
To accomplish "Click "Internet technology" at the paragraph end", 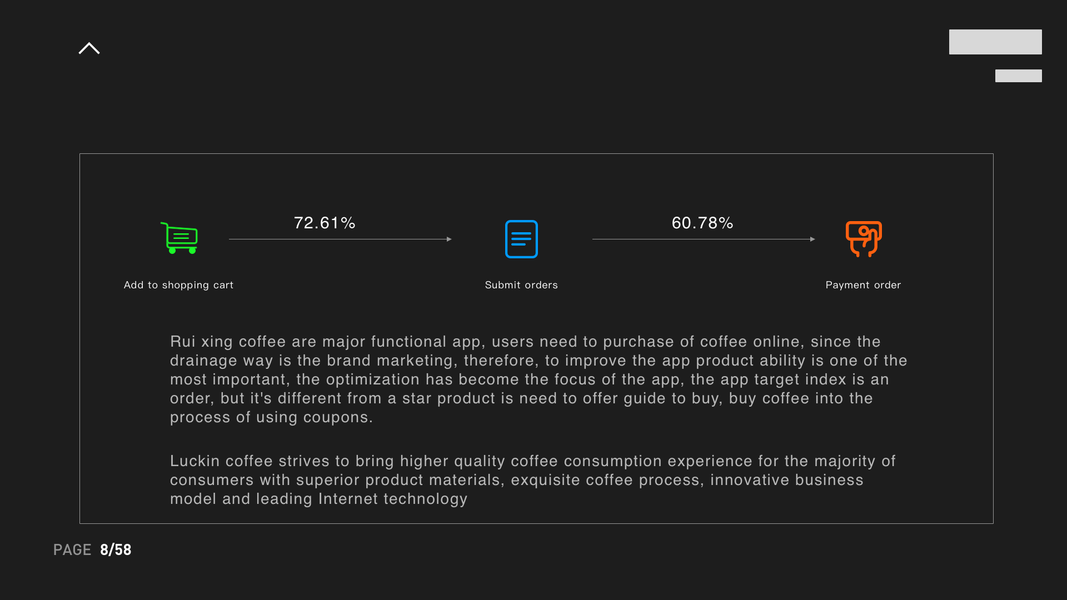I will [x=393, y=499].
